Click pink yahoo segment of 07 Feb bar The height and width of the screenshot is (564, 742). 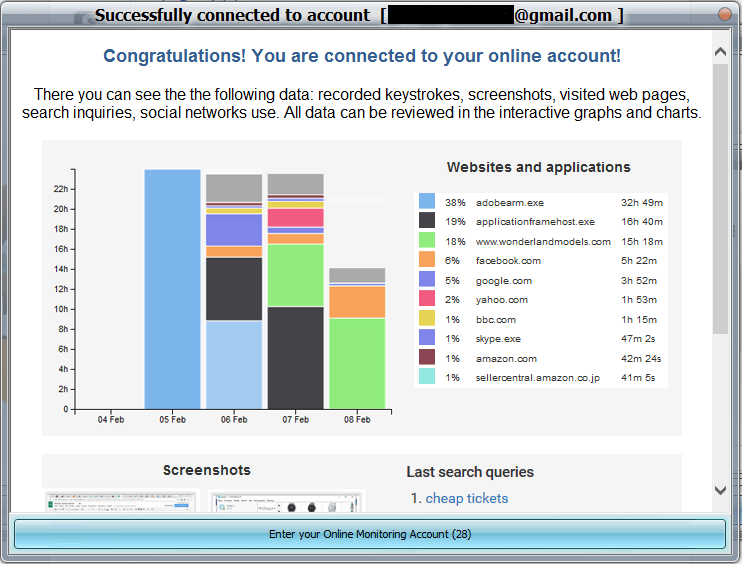[295, 218]
